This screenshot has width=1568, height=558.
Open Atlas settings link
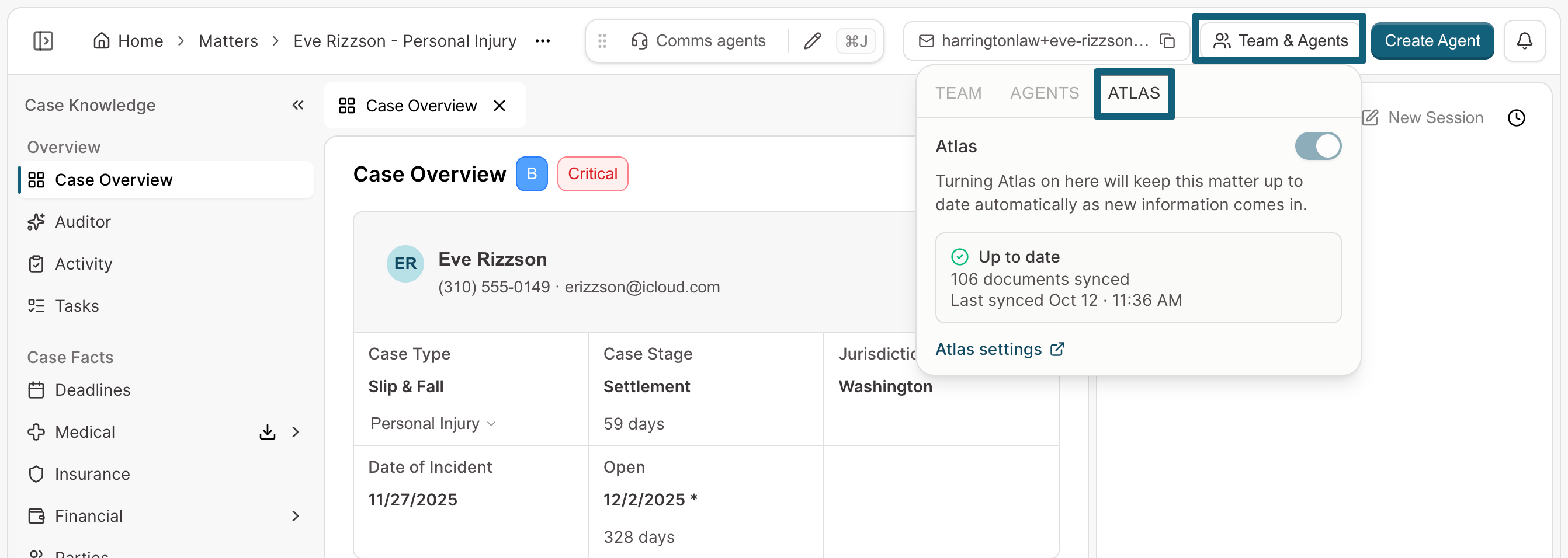1000,349
